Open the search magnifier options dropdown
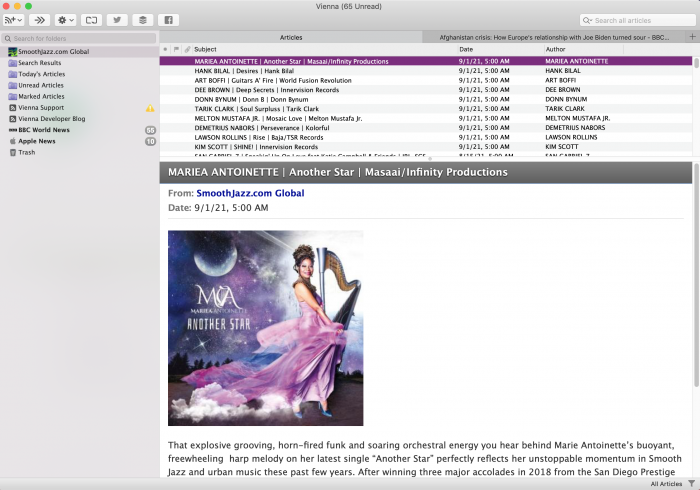The width and height of the screenshot is (700, 490). [x=587, y=21]
